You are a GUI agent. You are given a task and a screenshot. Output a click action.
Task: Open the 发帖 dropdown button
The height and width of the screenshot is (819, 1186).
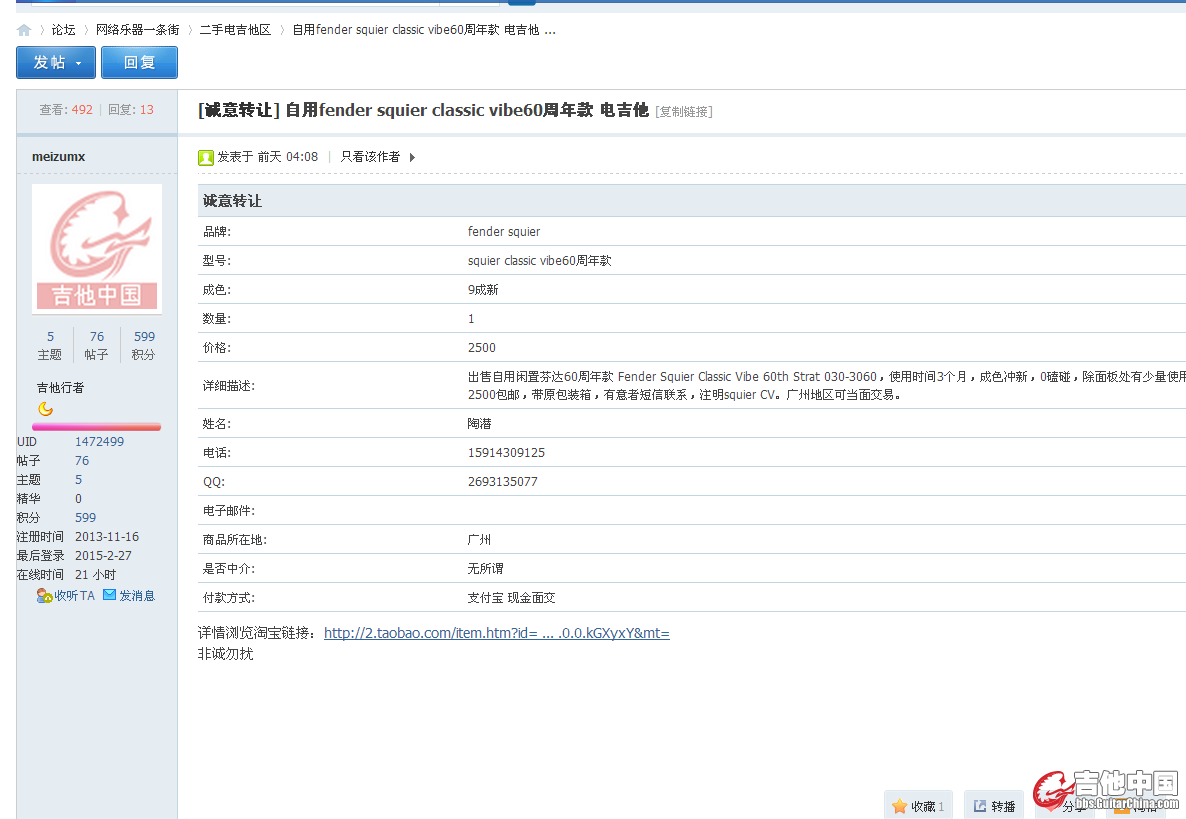[56, 62]
